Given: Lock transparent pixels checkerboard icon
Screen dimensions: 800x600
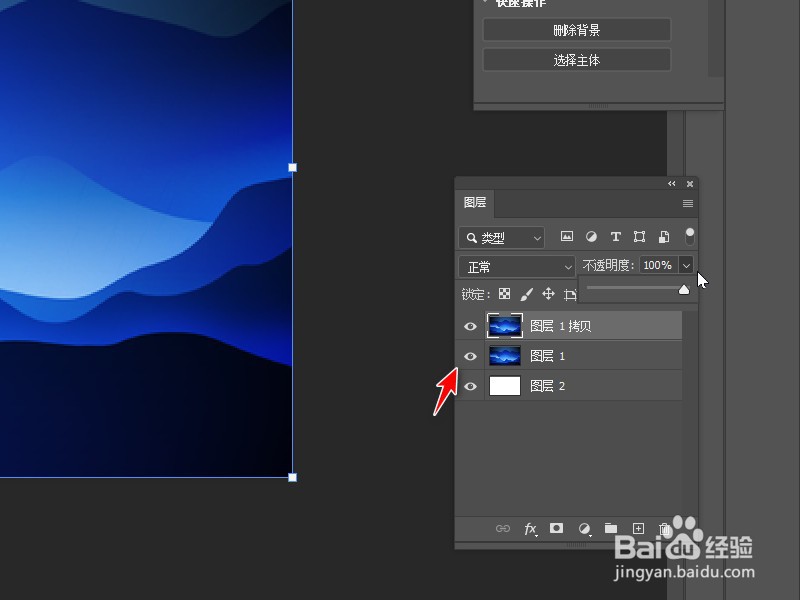Looking at the screenshot, I should coord(504,294).
